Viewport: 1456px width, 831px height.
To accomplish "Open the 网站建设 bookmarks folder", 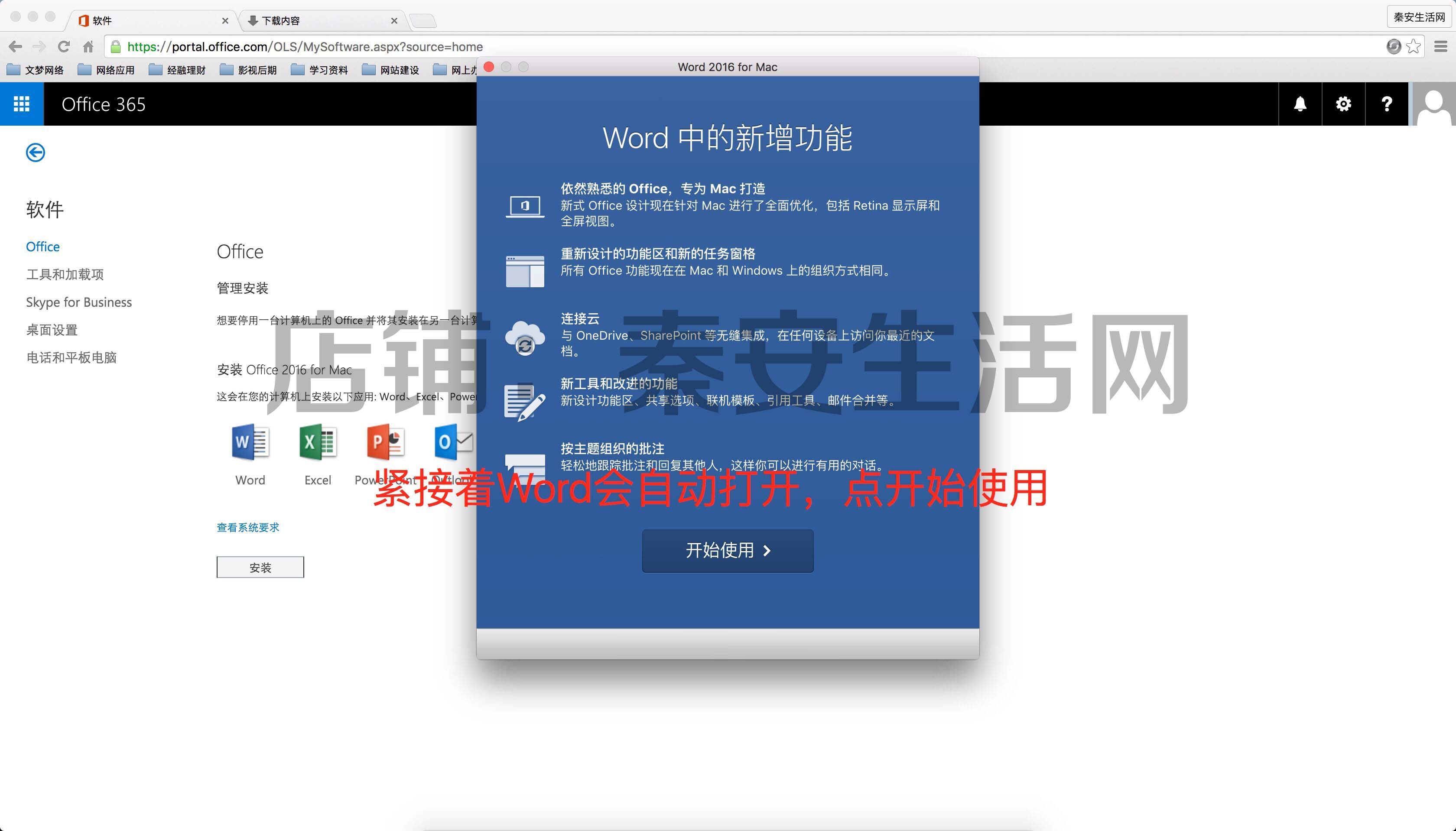I will [391, 70].
